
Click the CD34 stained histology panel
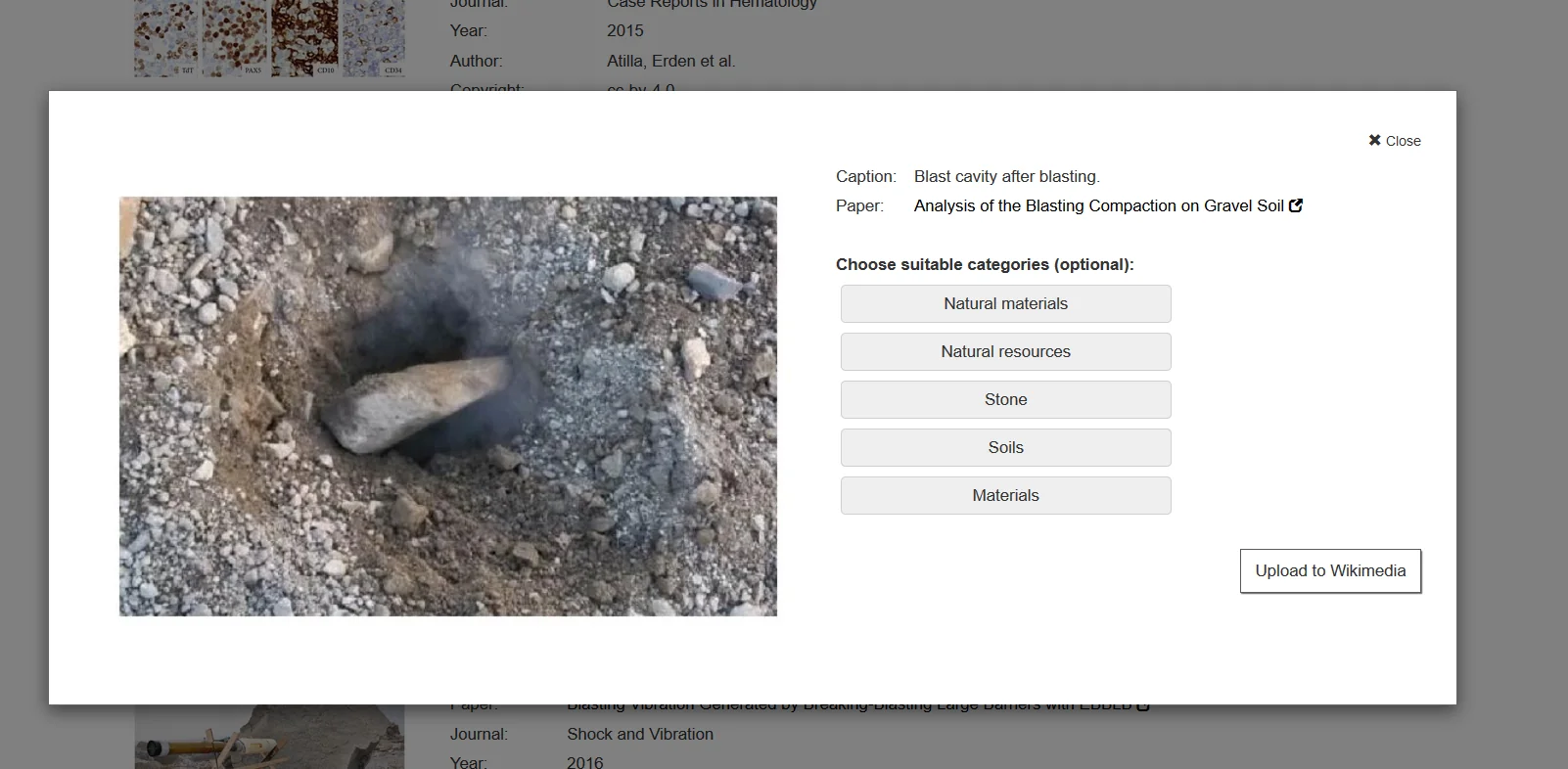pos(374,39)
